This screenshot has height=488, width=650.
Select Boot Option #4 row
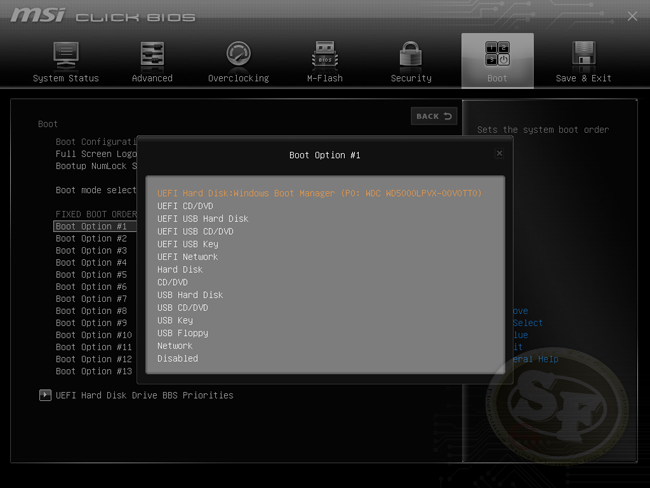tap(91, 262)
